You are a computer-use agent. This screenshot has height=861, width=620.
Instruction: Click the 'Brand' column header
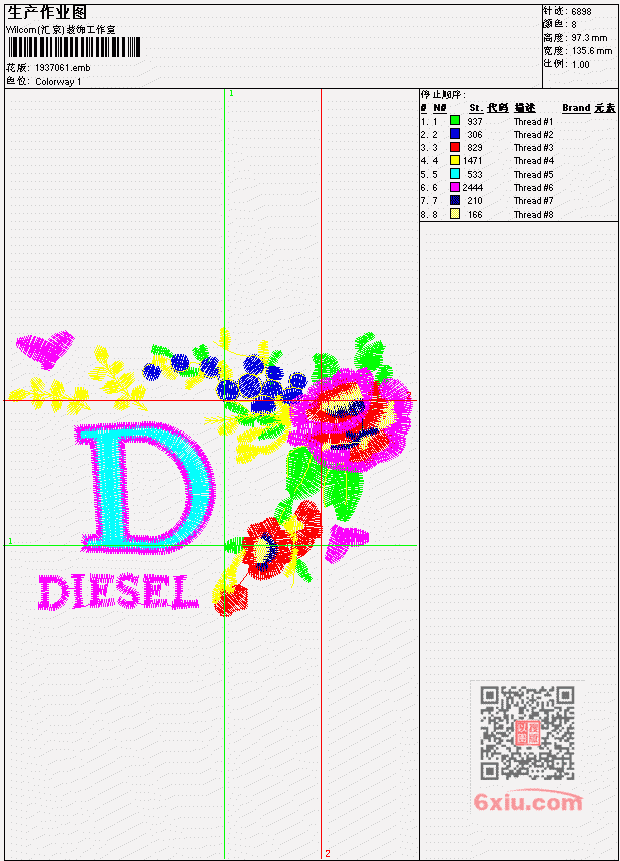coord(576,108)
